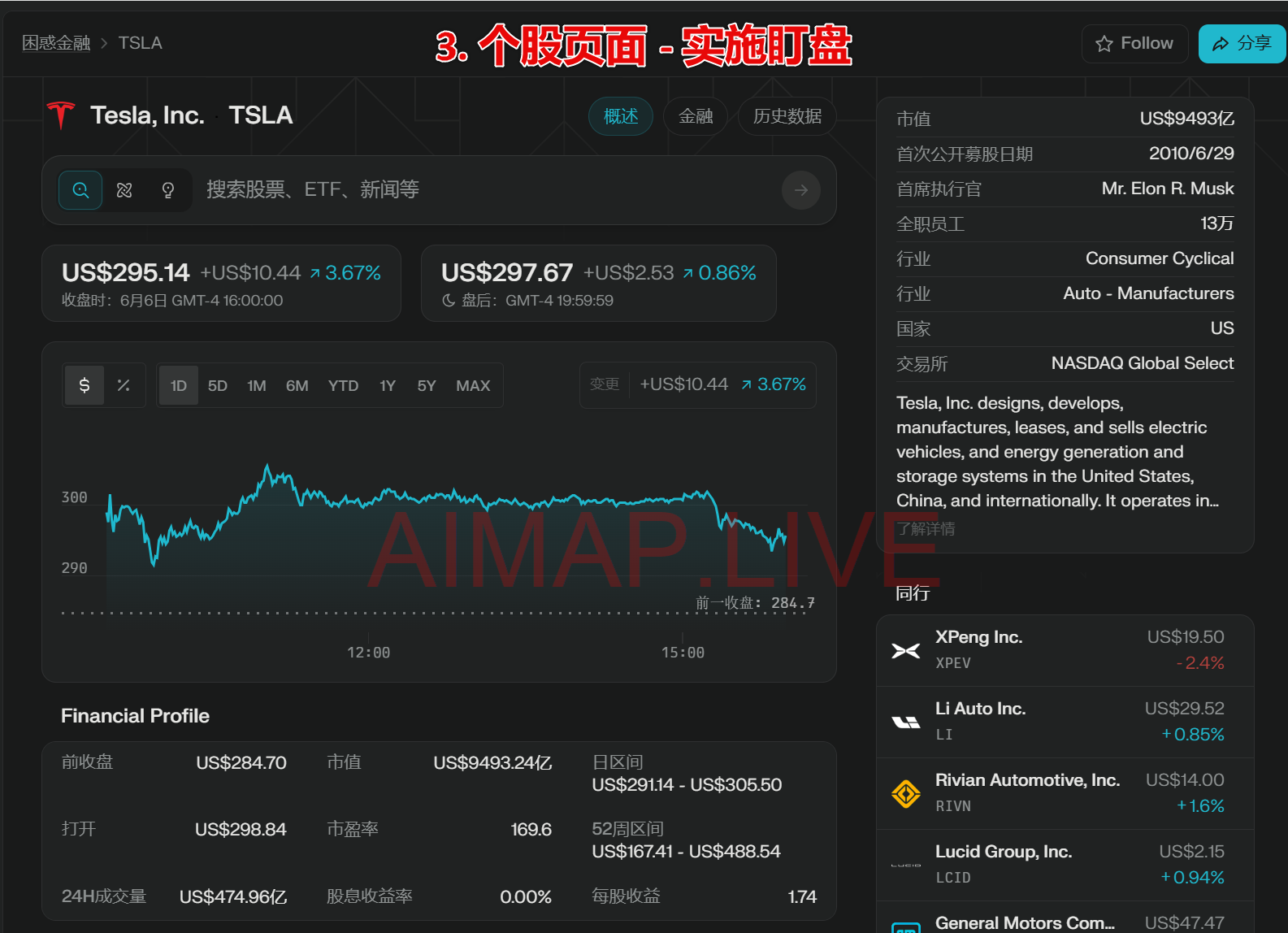Click the Auto - Manufacturers value
This screenshot has height=933, width=1288.
click(x=1148, y=293)
